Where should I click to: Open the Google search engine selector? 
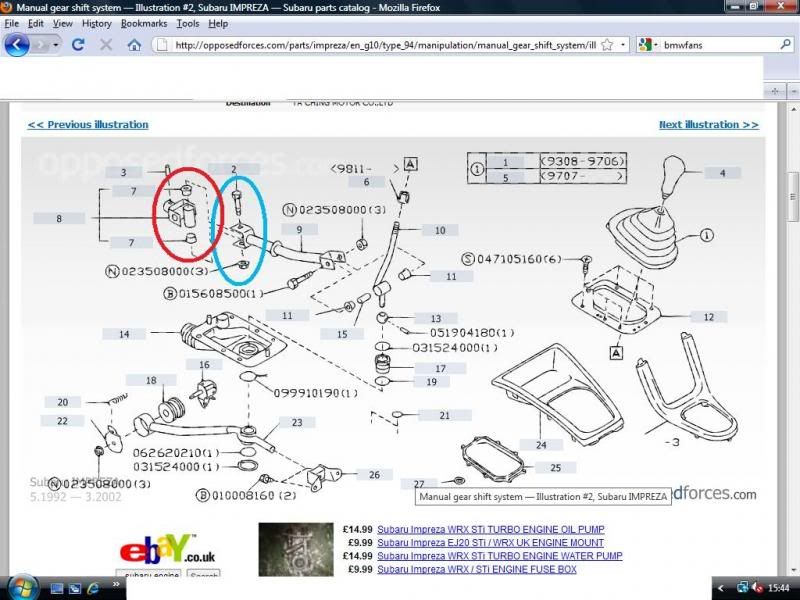(x=648, y=45)
